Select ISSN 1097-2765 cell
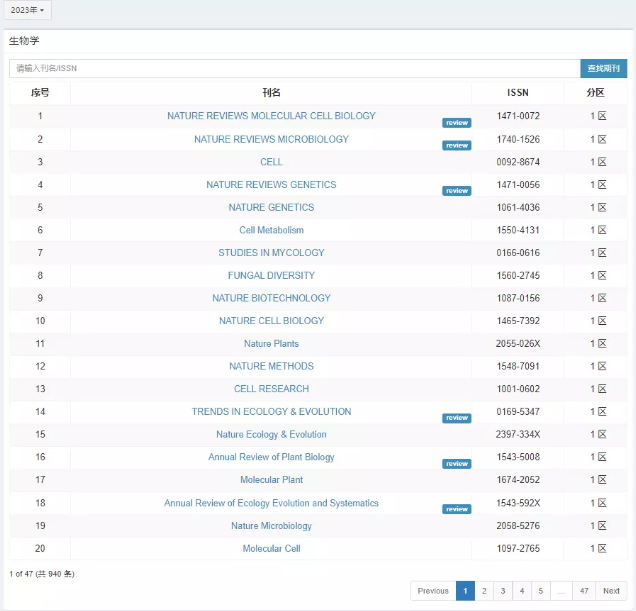The image size is (636, 611). pyautogui.click(x=518, y=549)
